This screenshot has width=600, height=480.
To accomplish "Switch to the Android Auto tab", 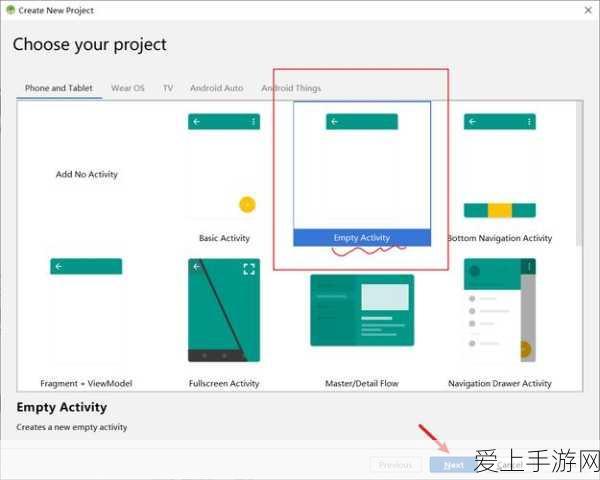I will (x=217, y=88).
